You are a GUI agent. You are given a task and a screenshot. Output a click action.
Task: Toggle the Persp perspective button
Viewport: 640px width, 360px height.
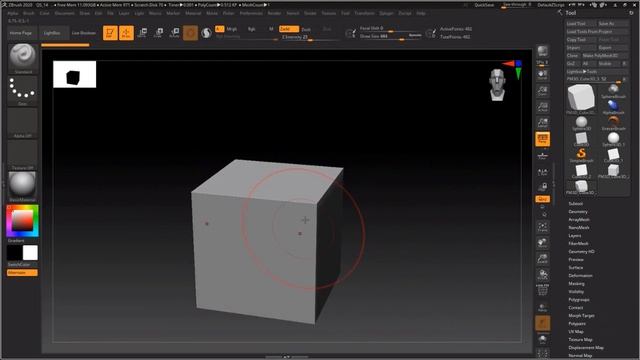(x=542, y=139)
